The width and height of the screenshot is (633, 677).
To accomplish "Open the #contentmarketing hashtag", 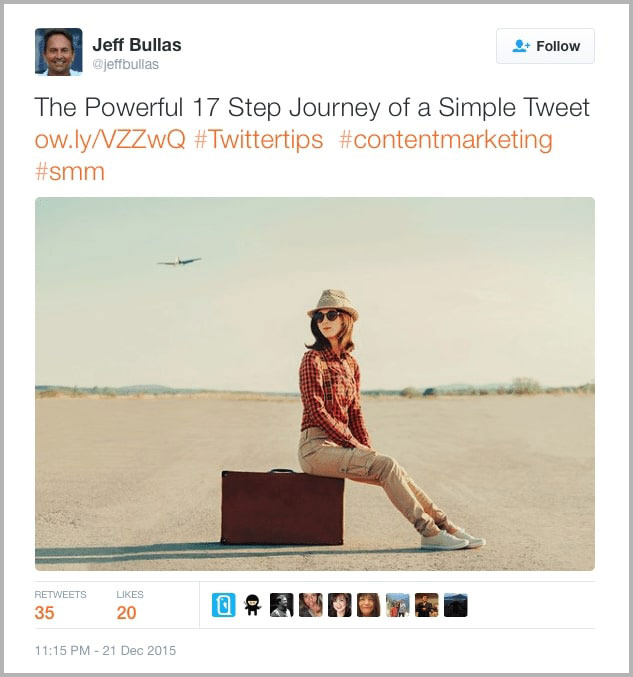I will (445, 139).
